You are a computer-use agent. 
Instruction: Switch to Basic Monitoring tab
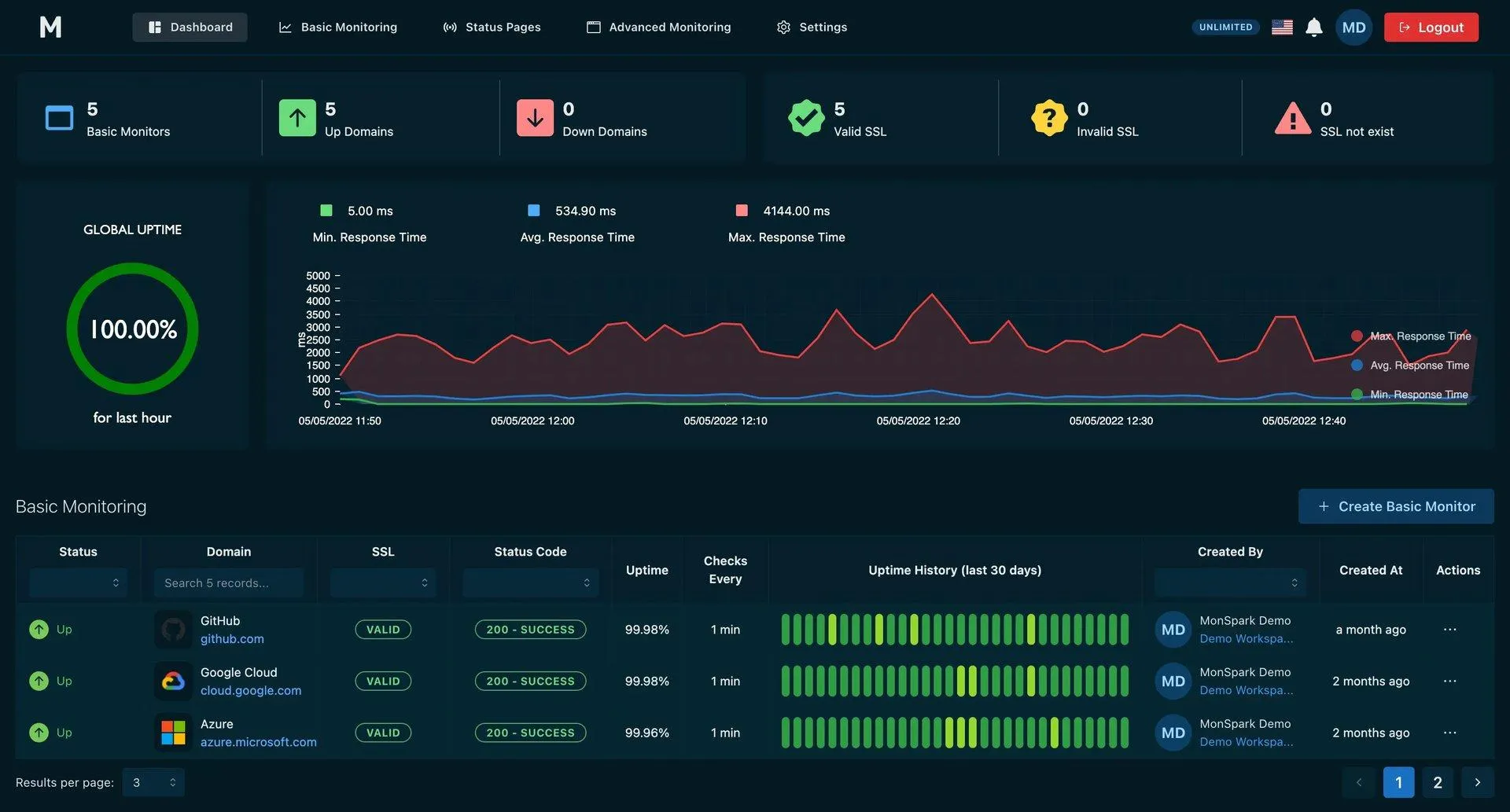point(338,28)
